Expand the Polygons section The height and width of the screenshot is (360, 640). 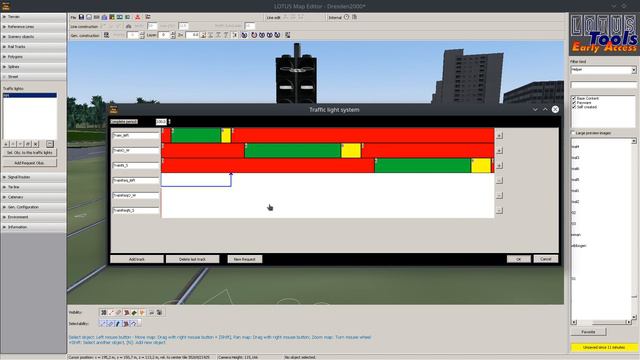point(33,57)
